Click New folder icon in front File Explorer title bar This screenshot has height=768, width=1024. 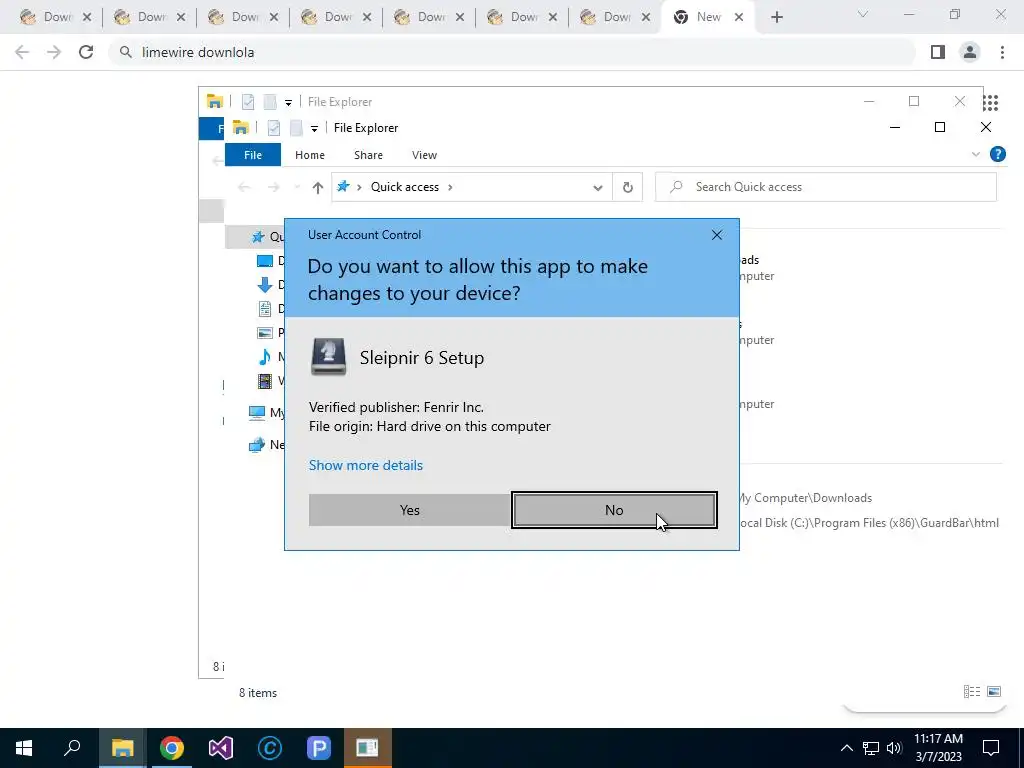[x=296, y=128]
